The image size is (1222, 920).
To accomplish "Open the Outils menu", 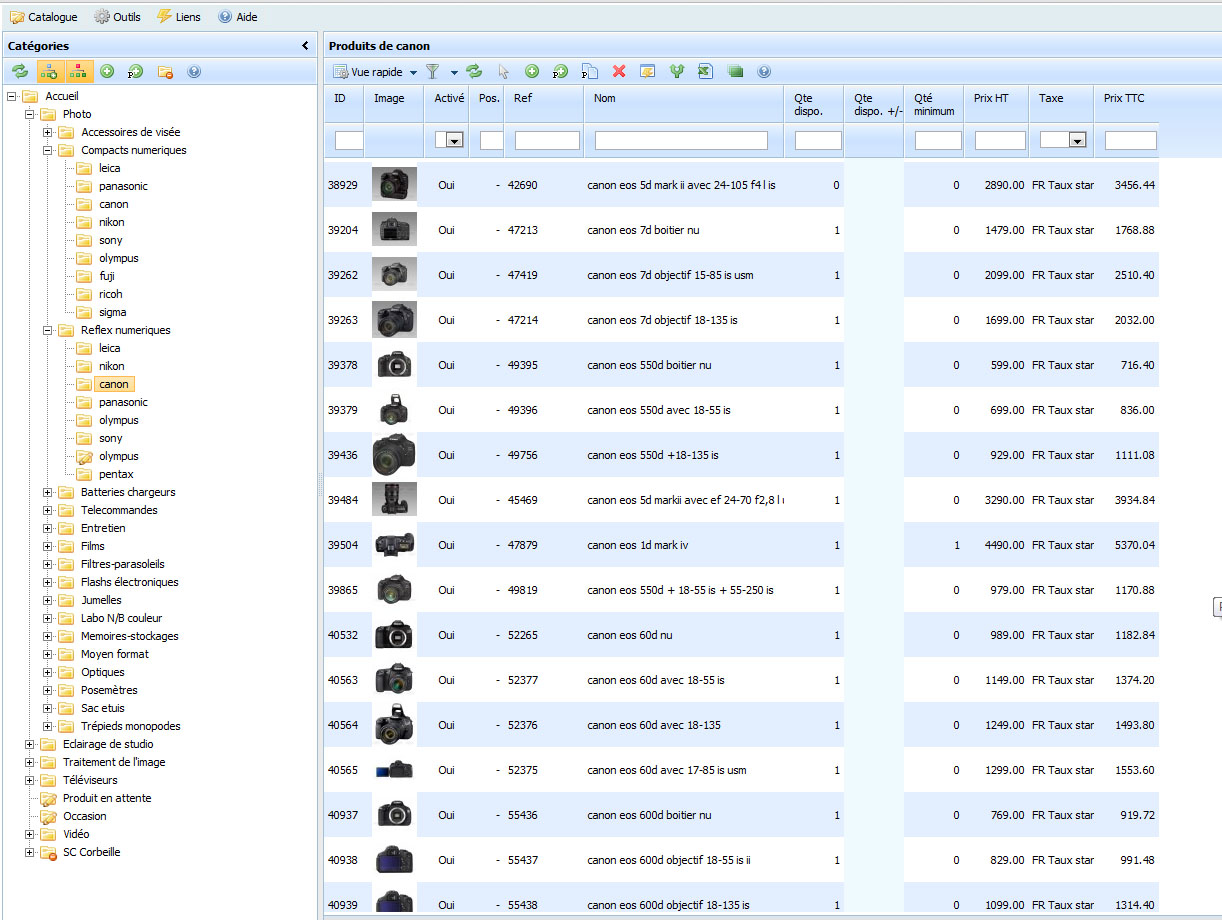I will pos(117,17).
